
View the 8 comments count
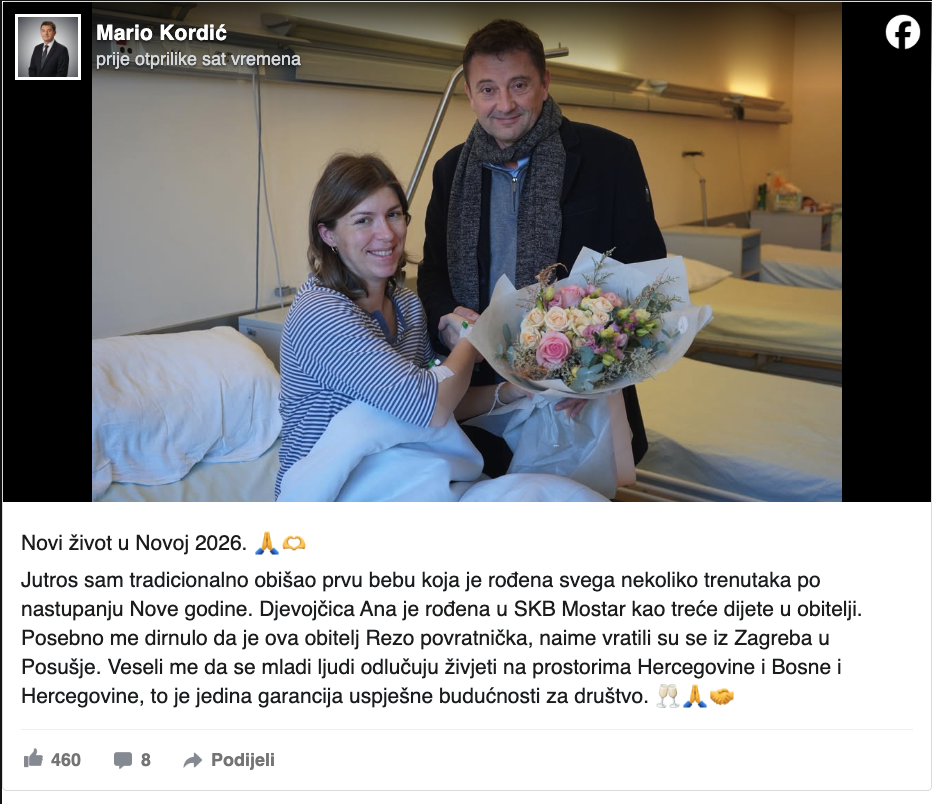(x=146, y=760)
